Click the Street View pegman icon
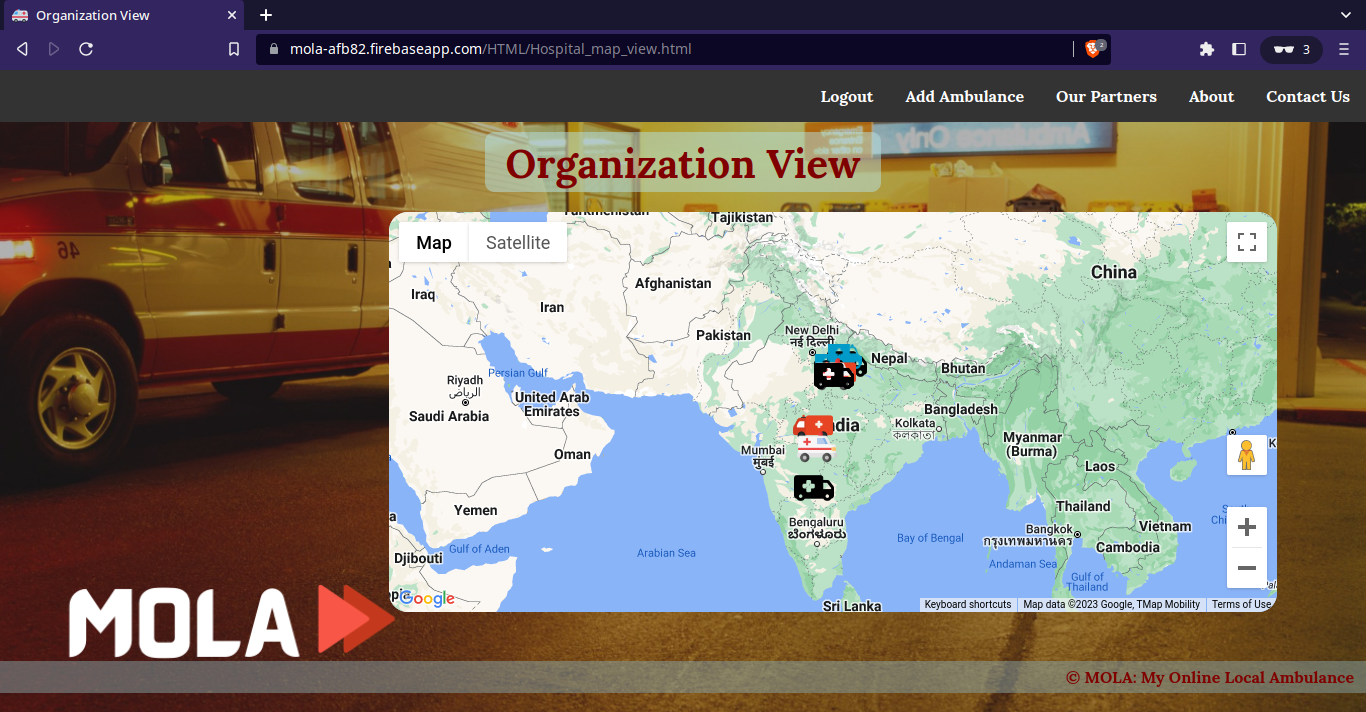This screenshot has width=1366, height=712. click(x=1246, y=455)
